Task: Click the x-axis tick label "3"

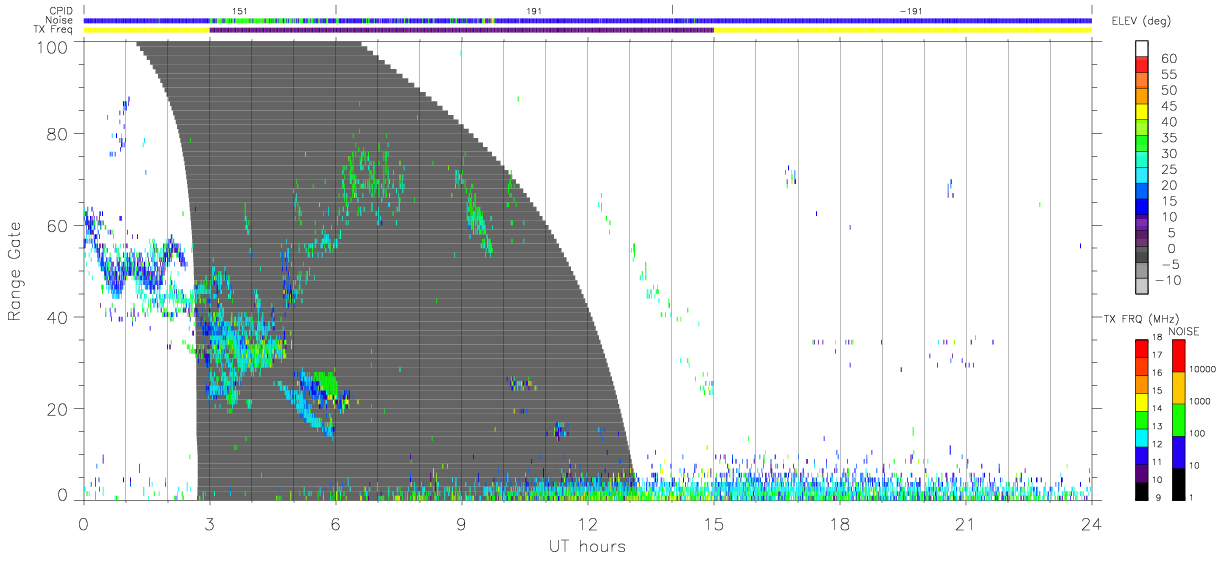Action: [209, 524]
